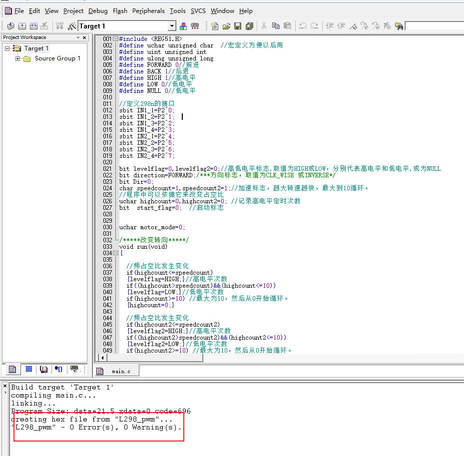
Task: Click the Build target toolbar icon
Action: (22, 26)
